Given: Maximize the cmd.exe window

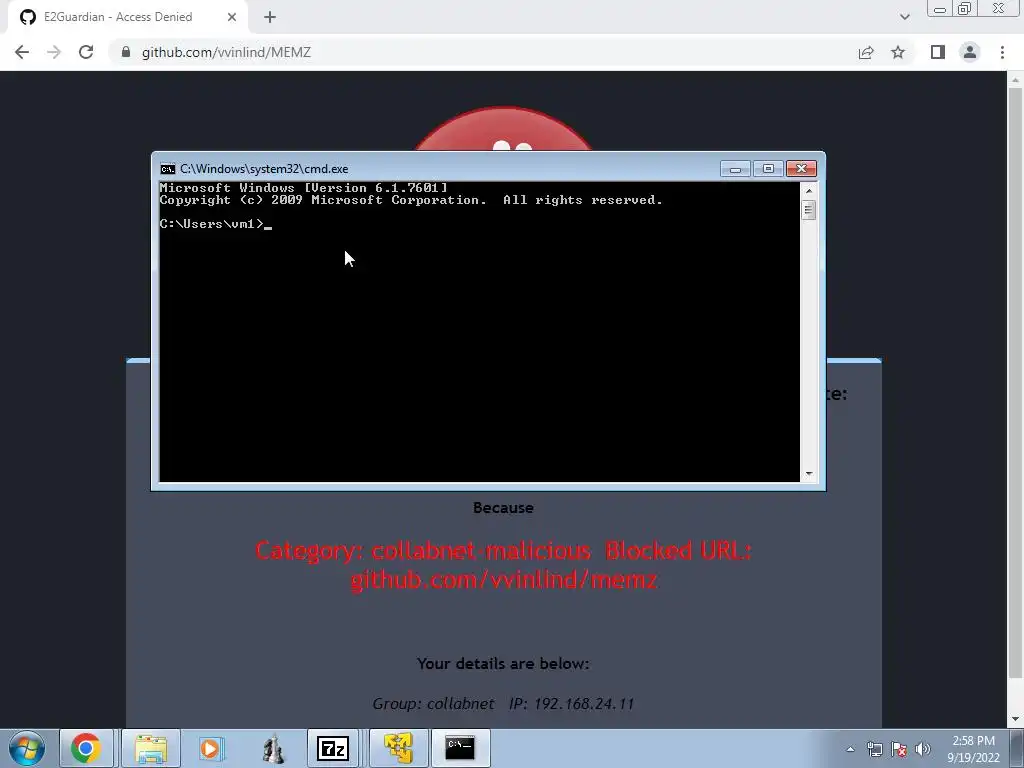Looking at the screenshot, I should [768, 169].
